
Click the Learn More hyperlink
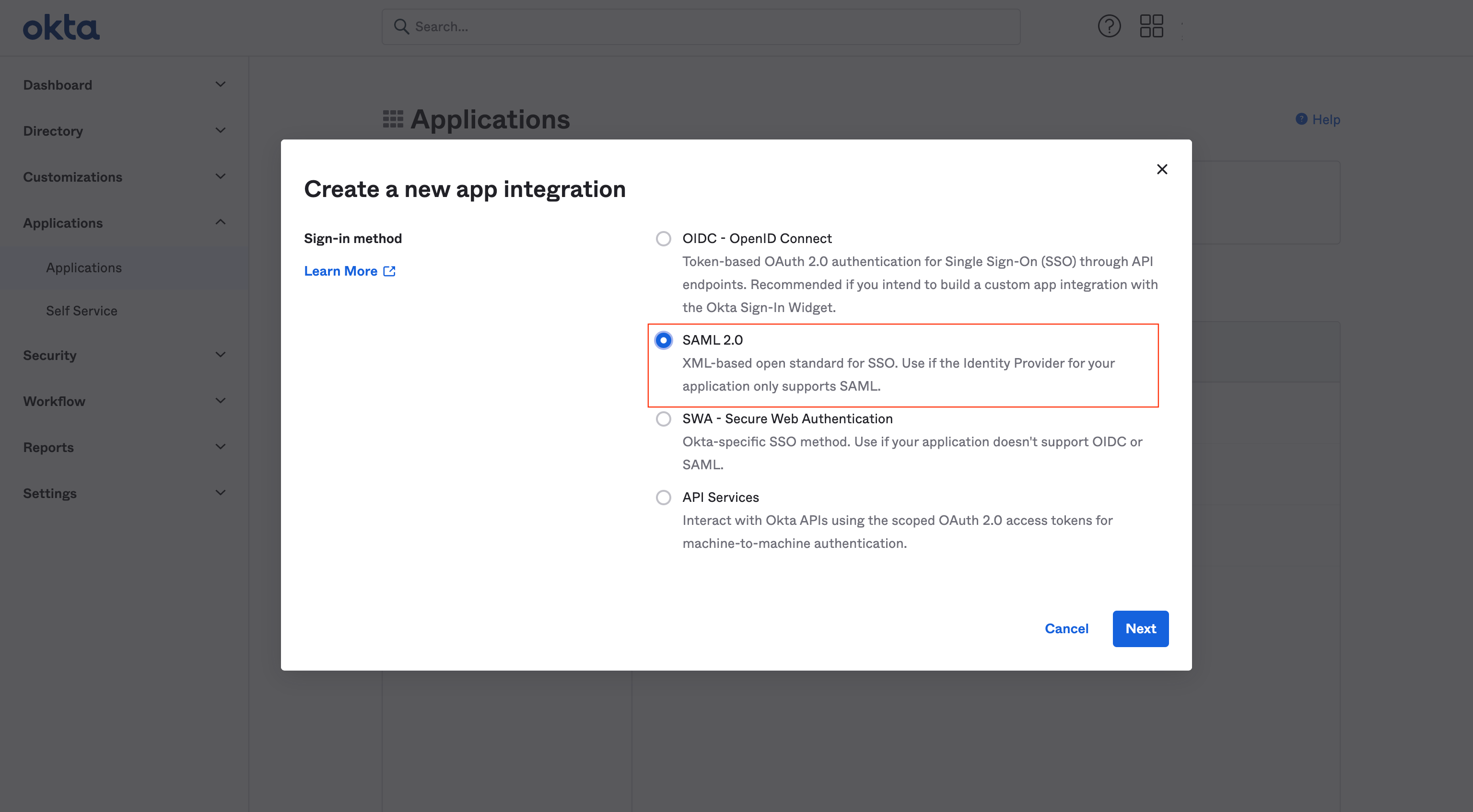[x=350, y=270]
